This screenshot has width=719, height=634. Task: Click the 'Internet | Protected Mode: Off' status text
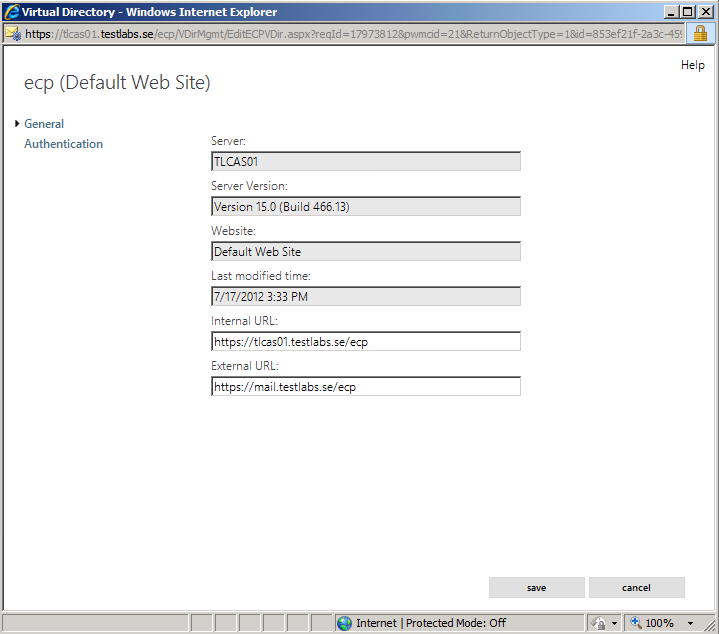431,623
